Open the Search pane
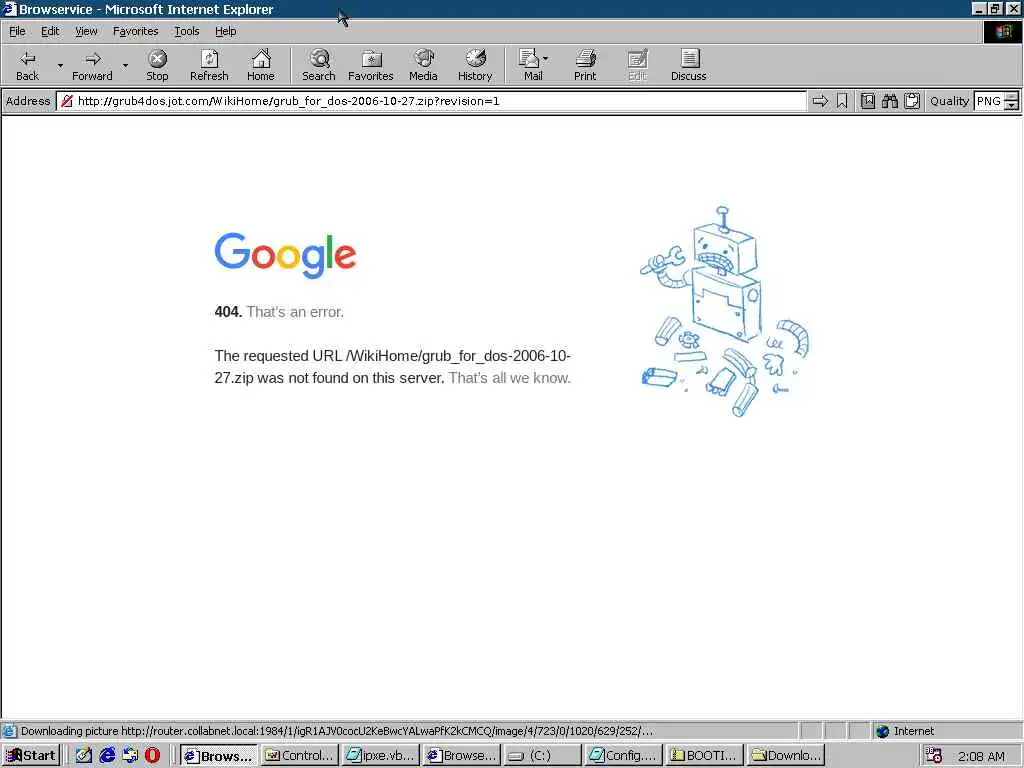This screenshot has width=1024, height=768. coord(319,65)
